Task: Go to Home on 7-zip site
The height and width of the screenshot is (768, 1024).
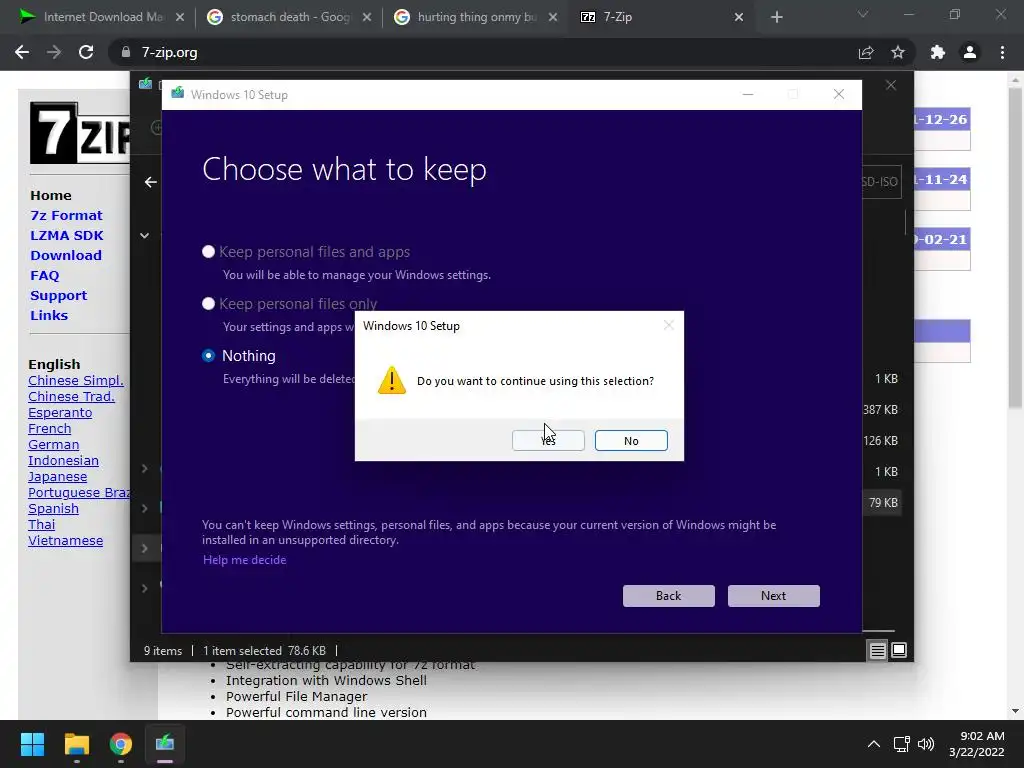Action: pyautogui.click(x=51, y=195)
